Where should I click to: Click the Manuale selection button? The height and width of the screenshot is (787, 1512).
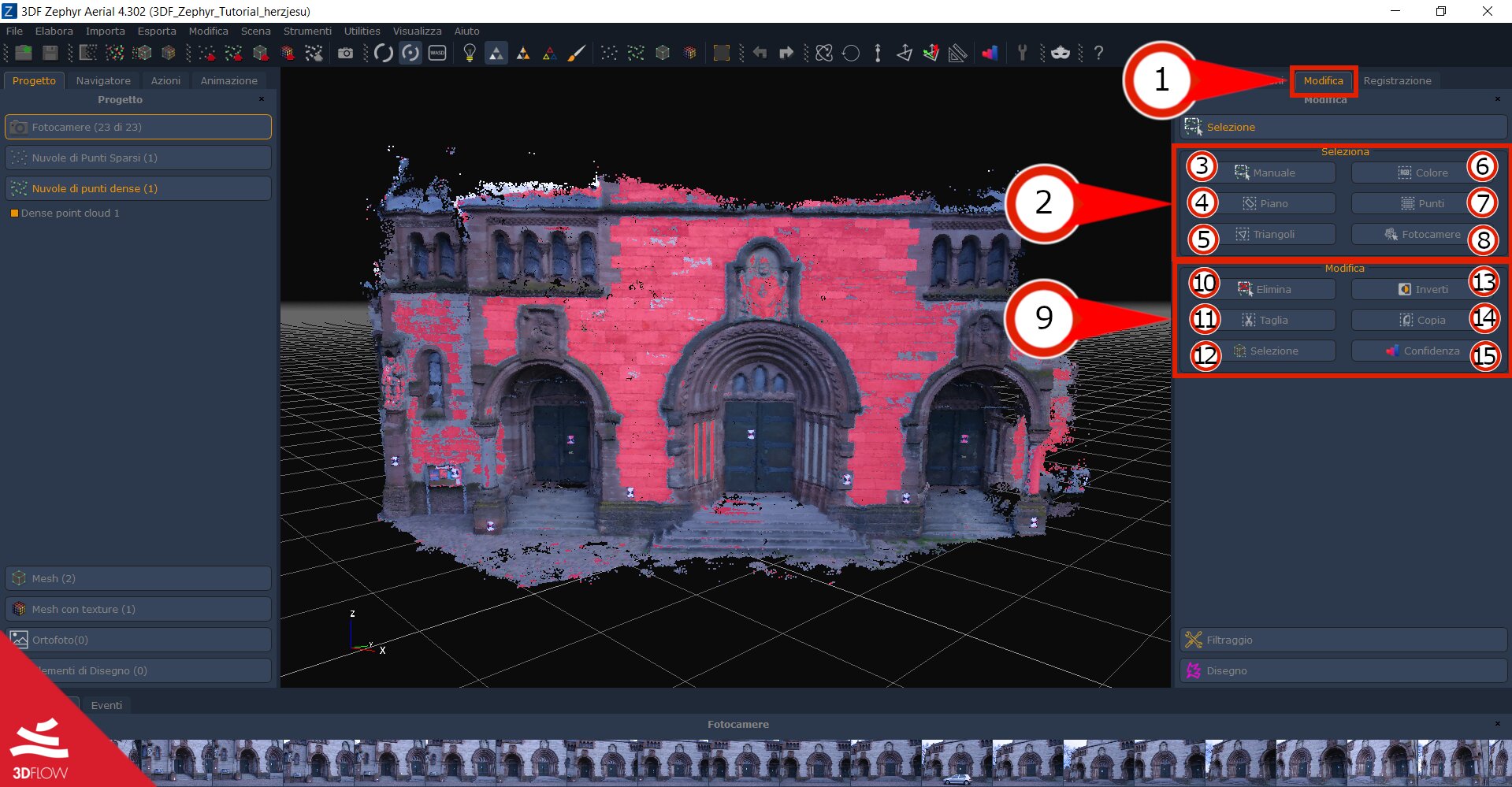pos(1265,173)
